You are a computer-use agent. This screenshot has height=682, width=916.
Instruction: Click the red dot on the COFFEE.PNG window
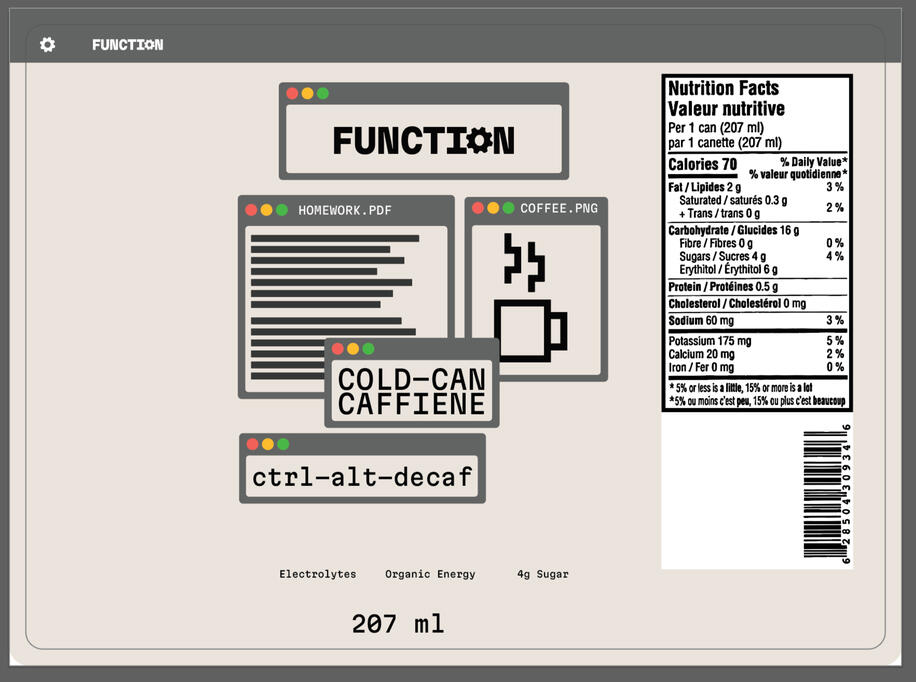(x=479, y=209)
